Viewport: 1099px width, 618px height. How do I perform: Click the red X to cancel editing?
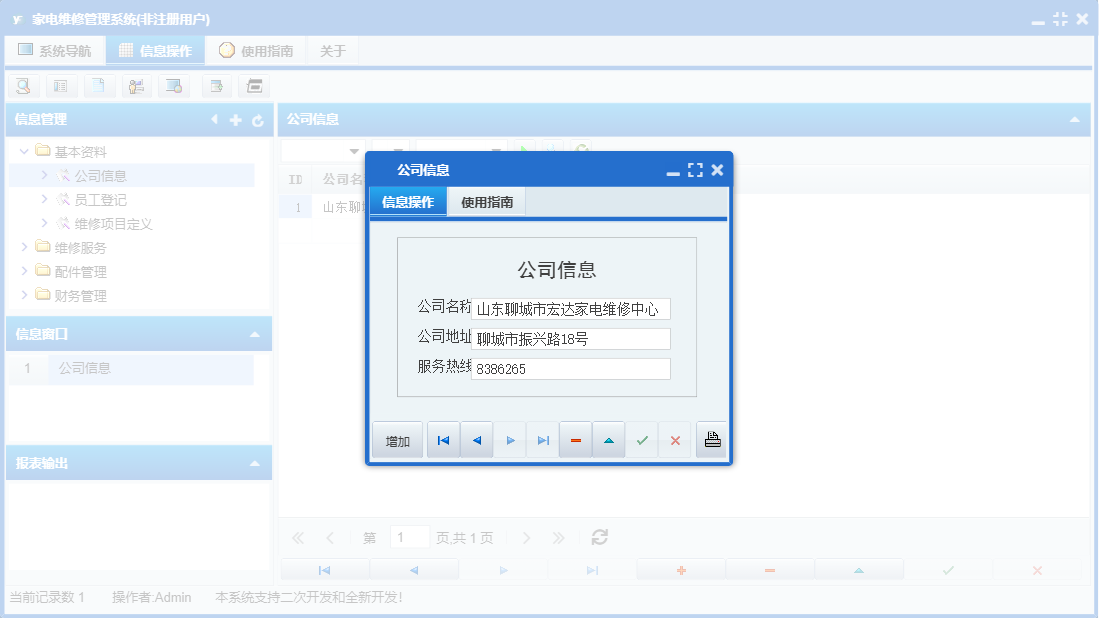coord(675,439)
